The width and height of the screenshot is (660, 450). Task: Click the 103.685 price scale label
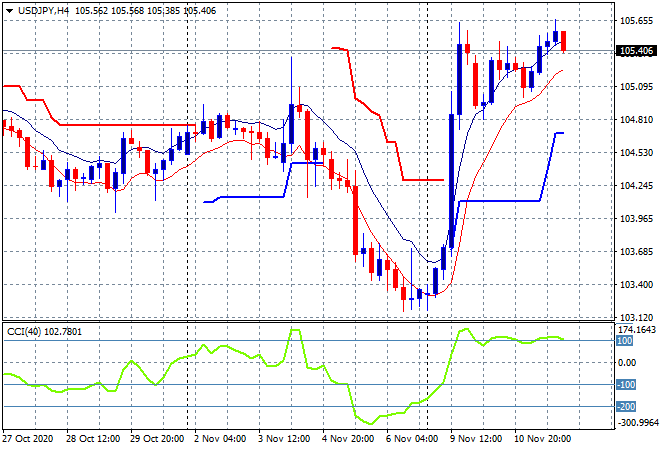click(x=636, y=252)
